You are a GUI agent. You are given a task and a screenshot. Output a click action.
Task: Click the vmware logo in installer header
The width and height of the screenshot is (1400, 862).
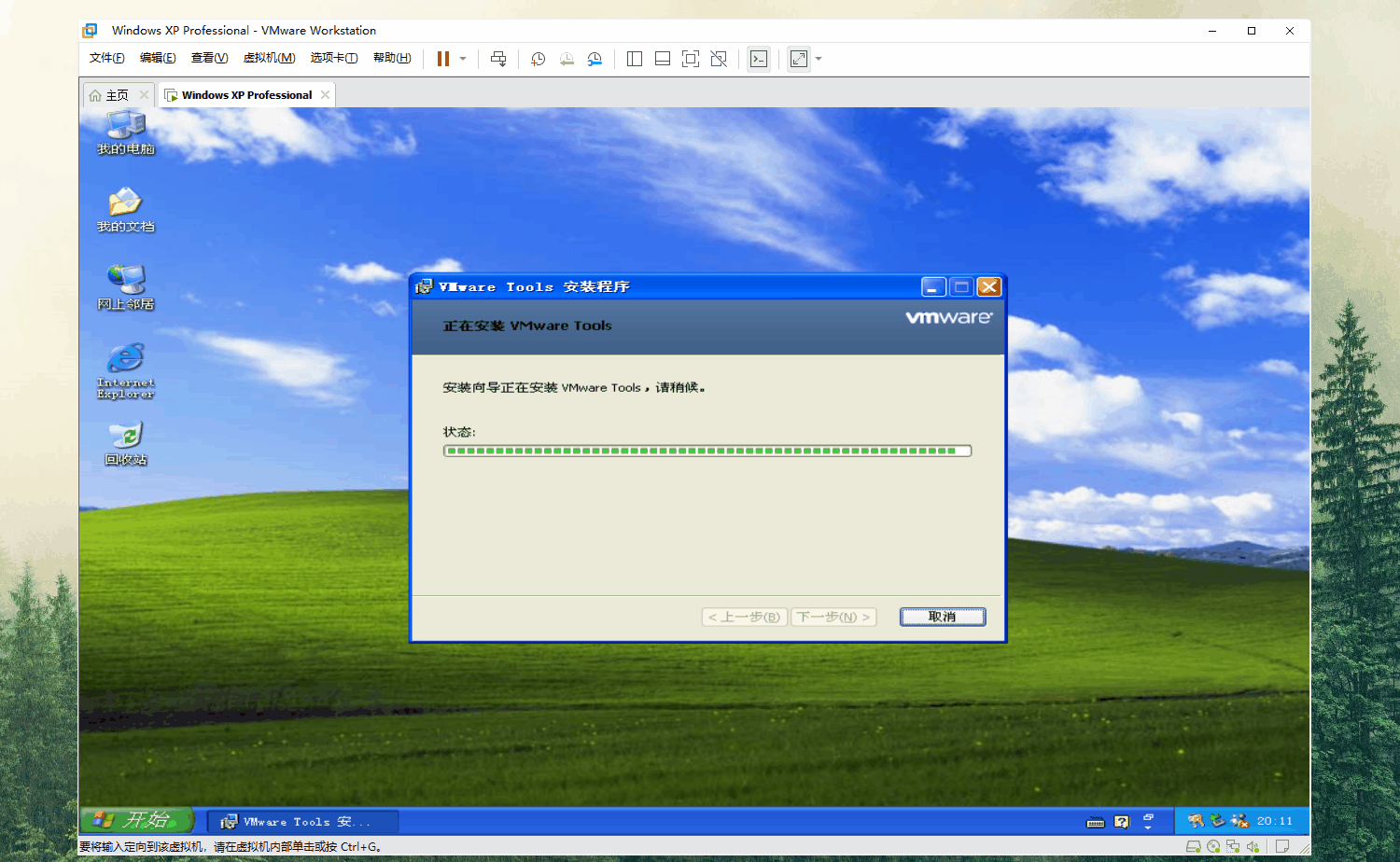coord(948,317)
